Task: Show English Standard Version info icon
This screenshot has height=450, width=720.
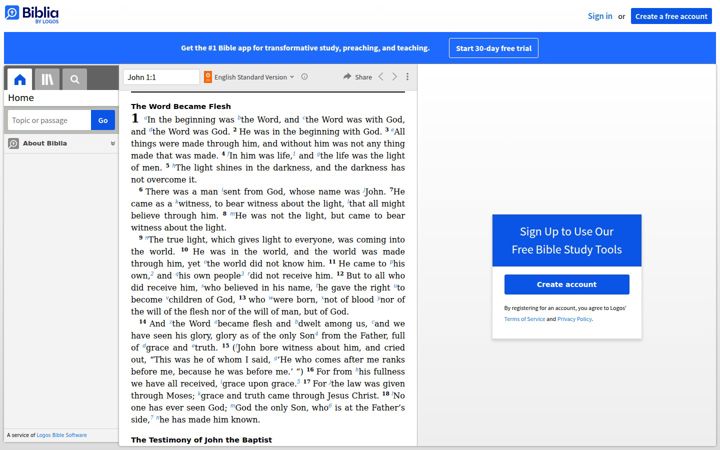Action: click(x=304, y=77)
